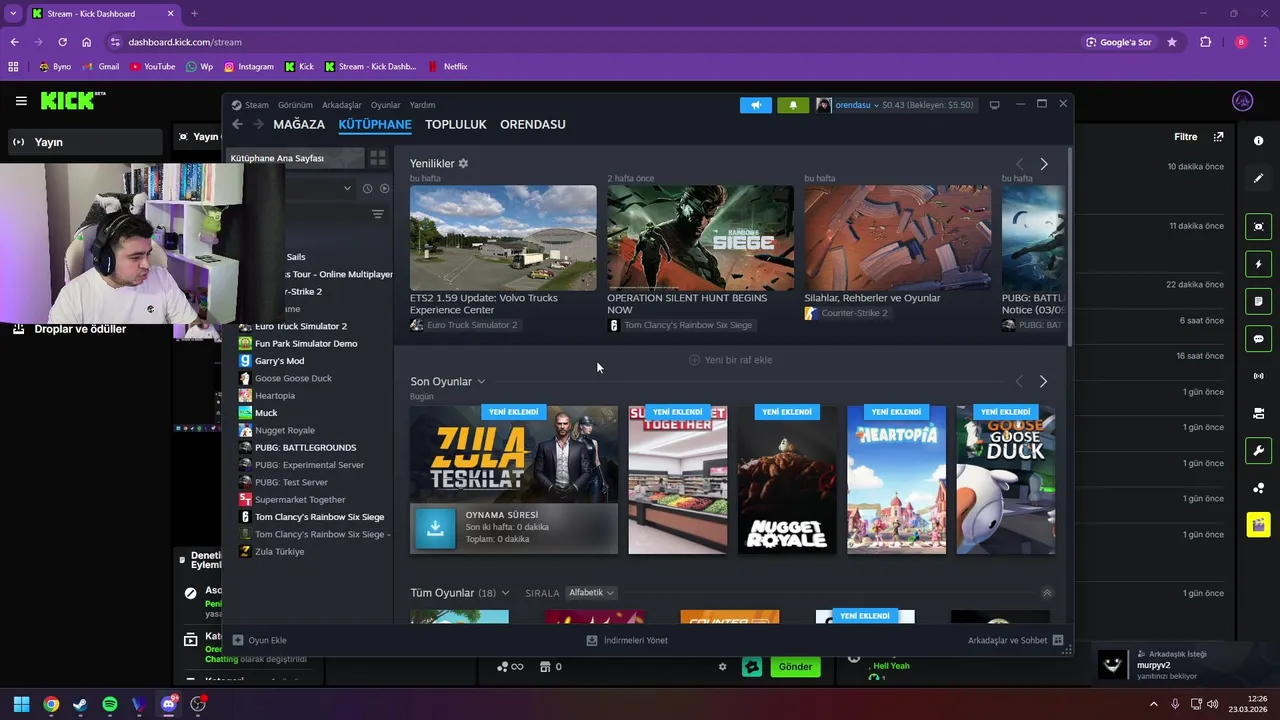The height and width of the screenshot is (720, 1280).
Task: Collapse Tüm Oyunlar shelf with up chevron
Action: [1047, 593]
